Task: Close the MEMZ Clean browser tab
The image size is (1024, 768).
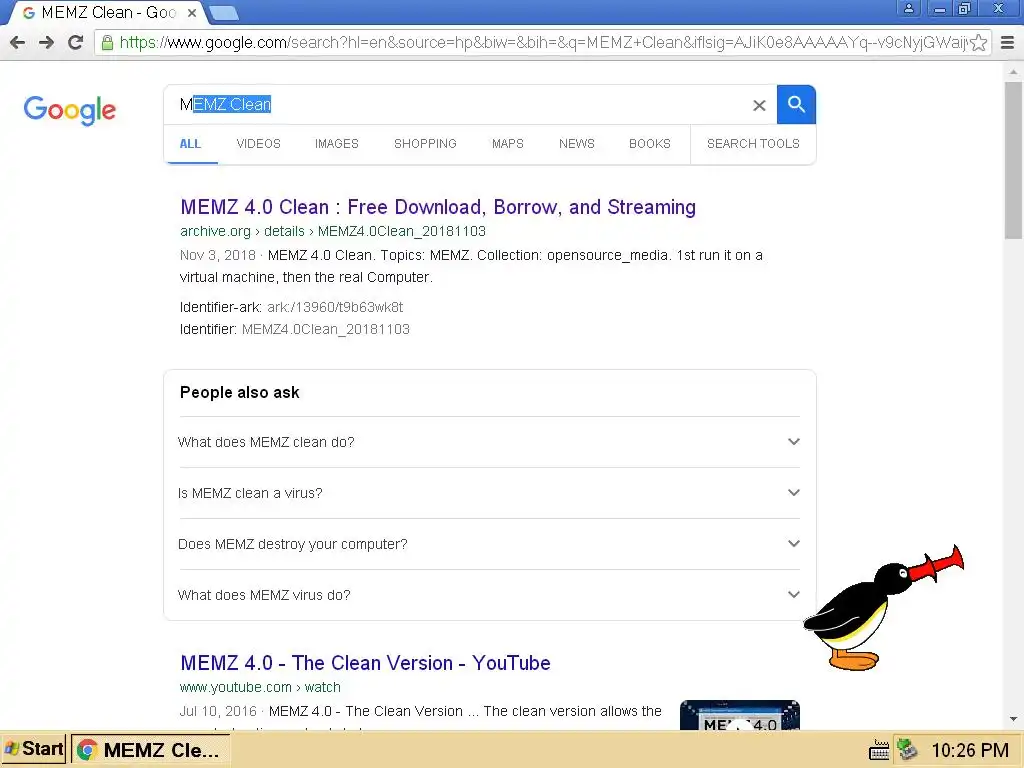Action: coord(192,12)
